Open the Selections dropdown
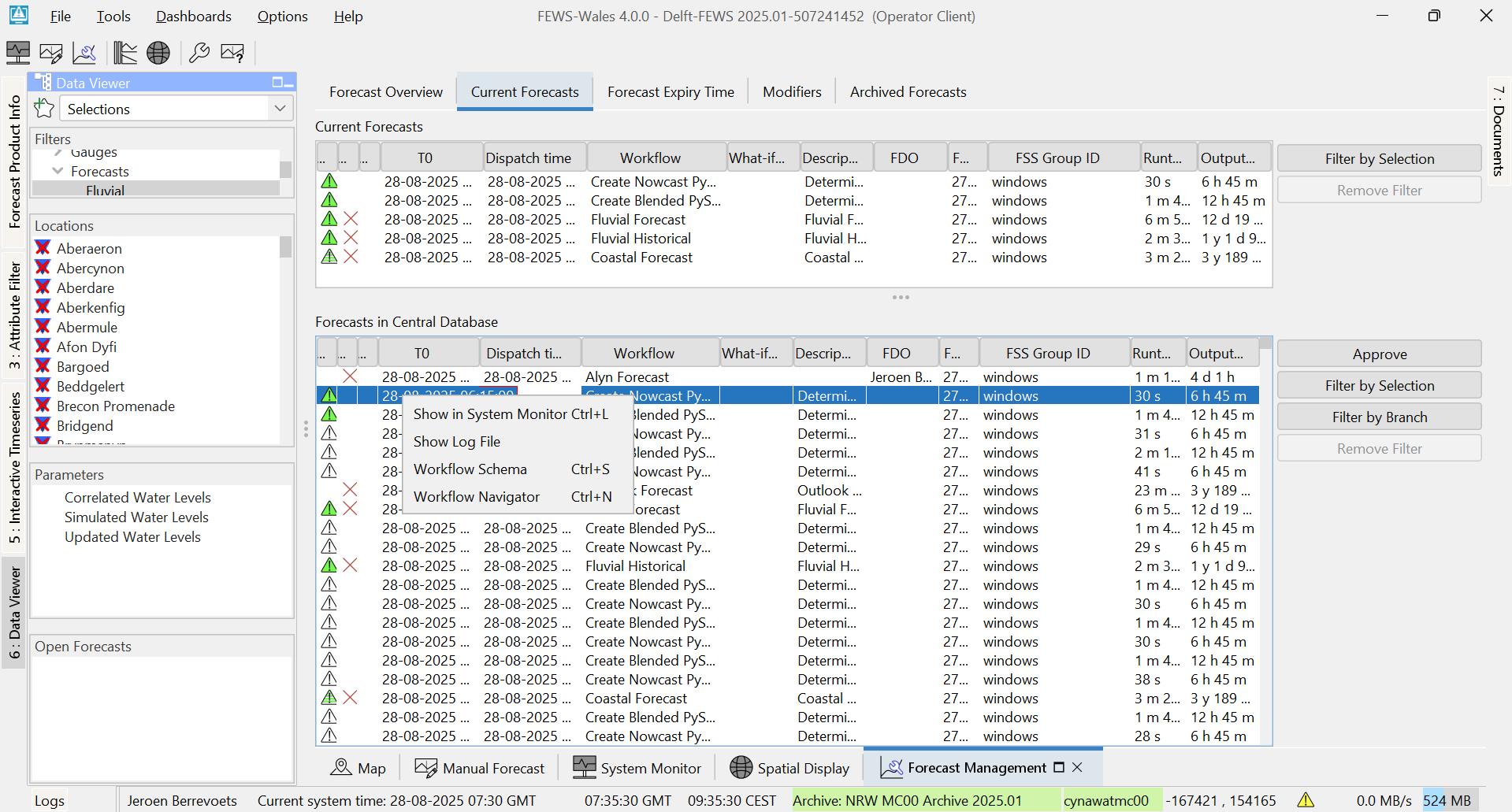The width and height of the screenshot is (1512, 812). [280, 109]
